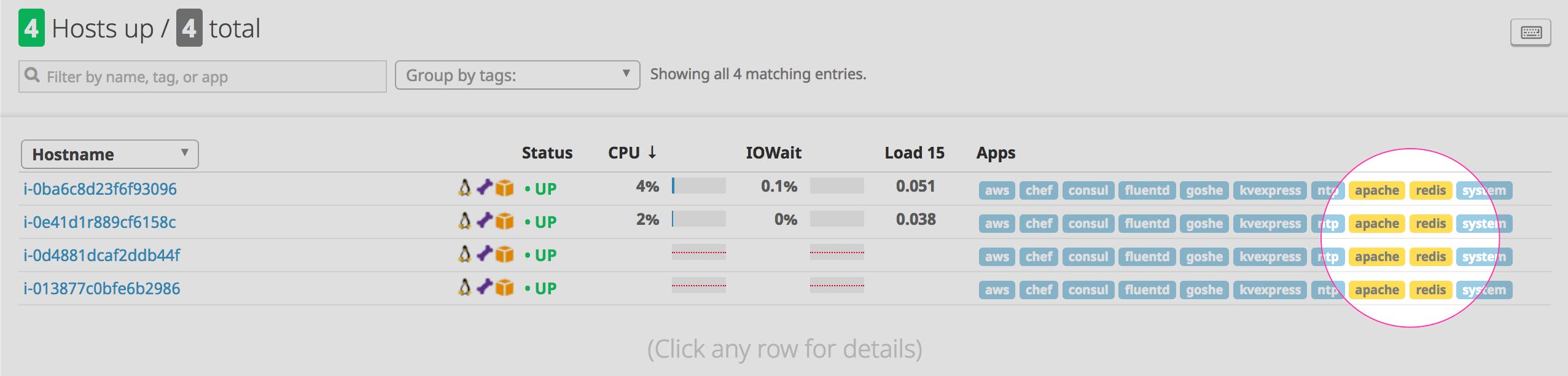1568x376 pixels.
Task: Open the Hostname column dropdown
Action: coord(109,154)
